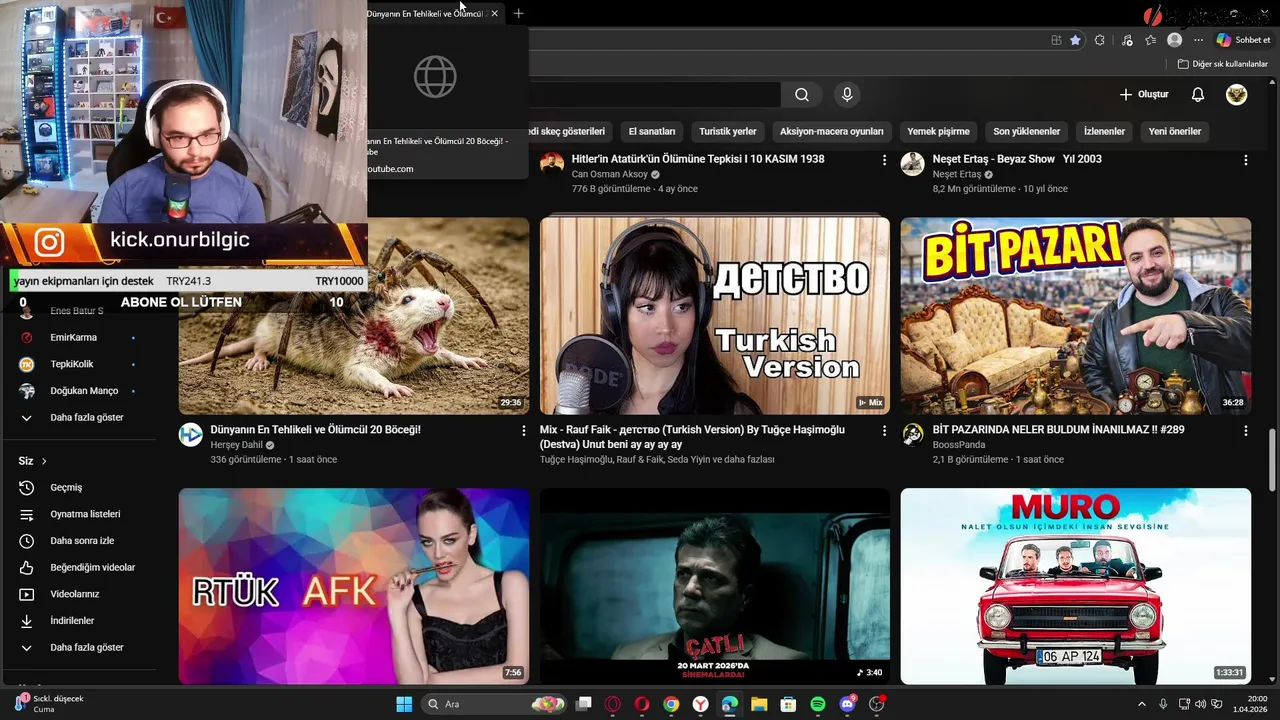Open the MURO movie thumbnail
Viewport: 1280px width, 720px height.
click(1075, 586)
